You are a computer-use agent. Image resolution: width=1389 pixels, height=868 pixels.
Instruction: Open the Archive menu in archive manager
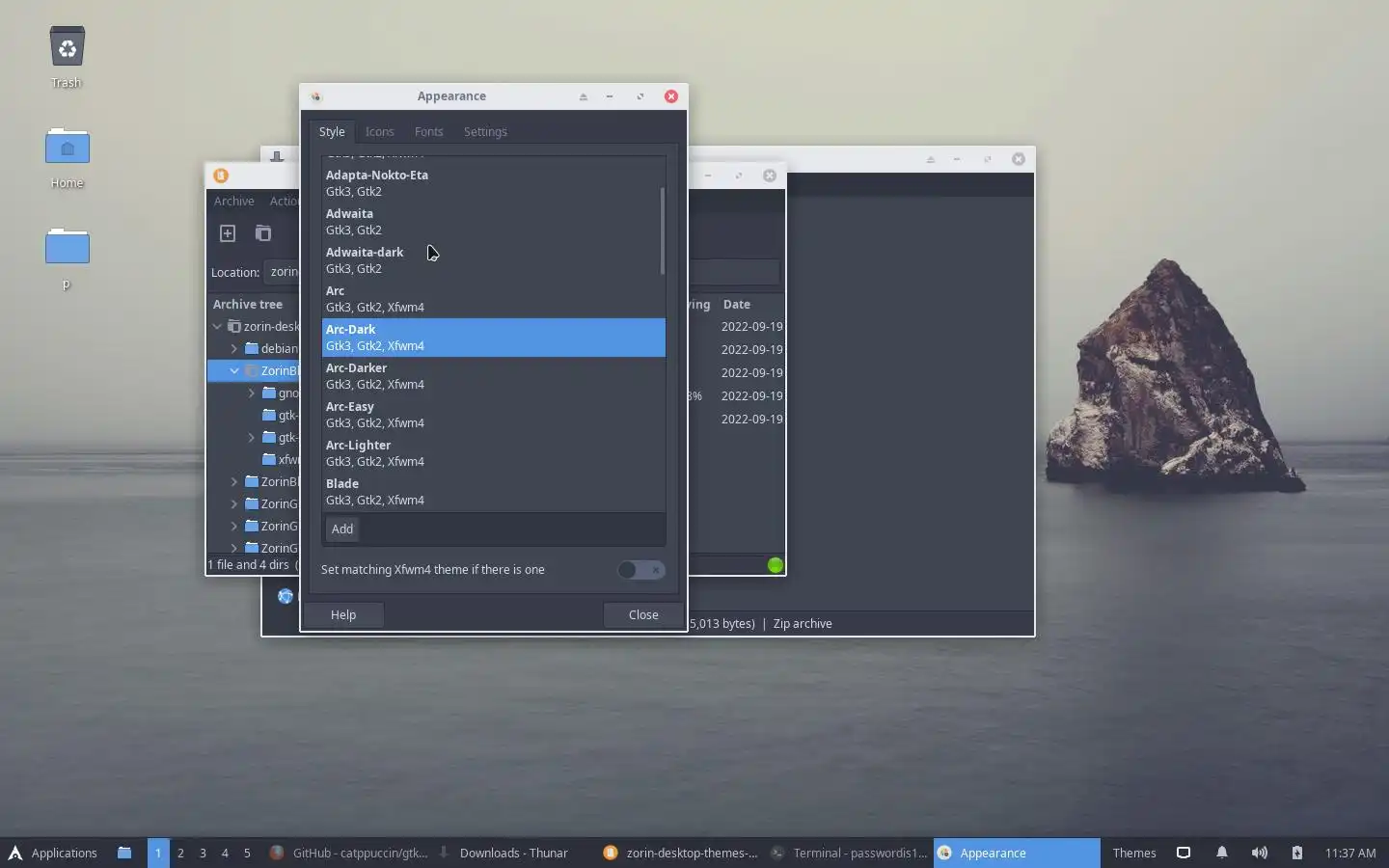[234, 202]
